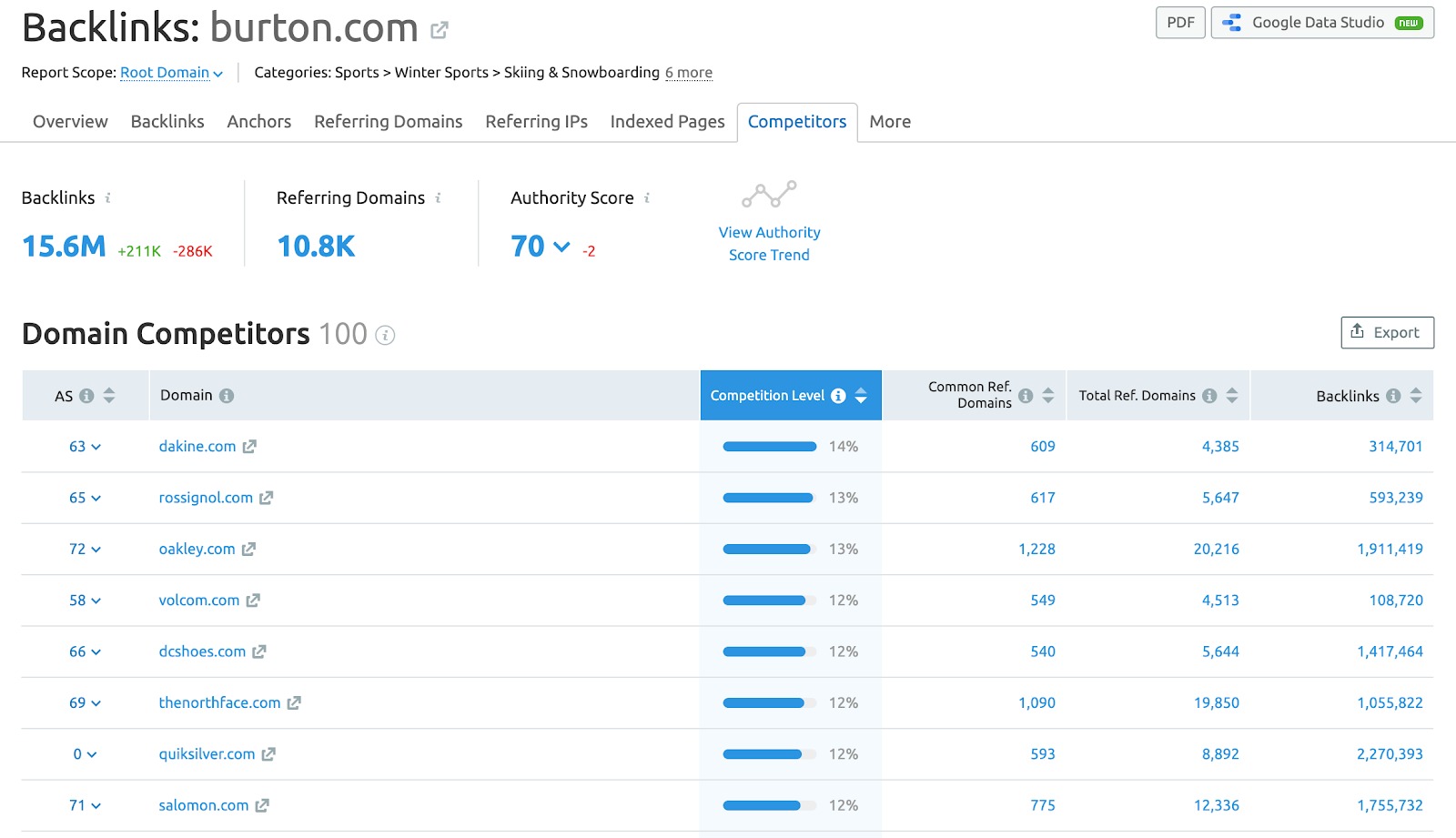The width and height of the screenshot is (1456, 838).
Task: Sort by Backlinks column arrows
Action: click(x=1416, y=396)
